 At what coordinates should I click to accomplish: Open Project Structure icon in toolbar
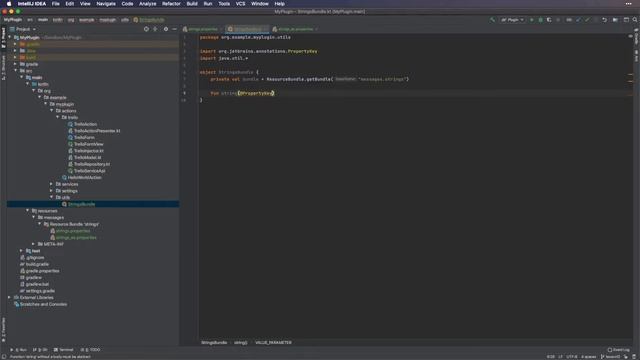pos(615,20)
